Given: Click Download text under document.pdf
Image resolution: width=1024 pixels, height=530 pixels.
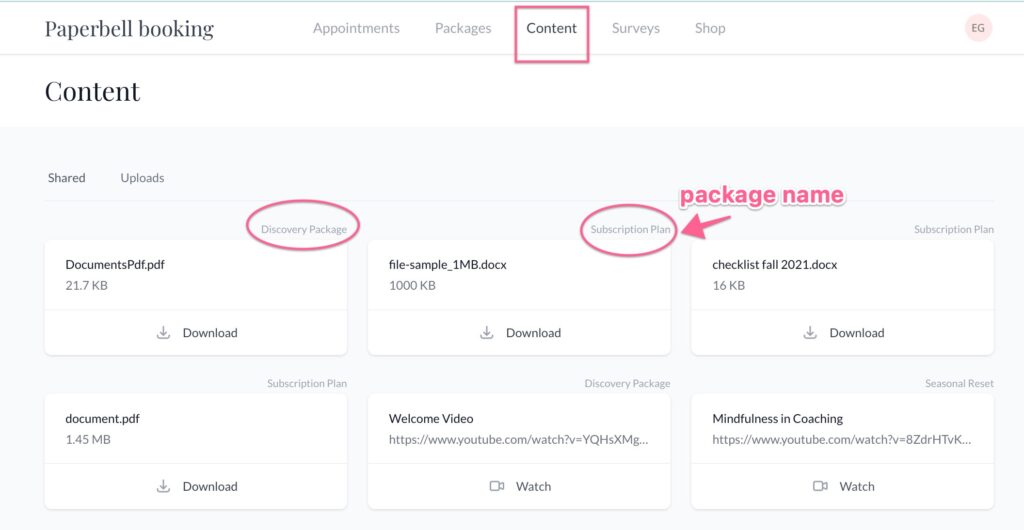Looking at the screenshot, I should [210, 487].
